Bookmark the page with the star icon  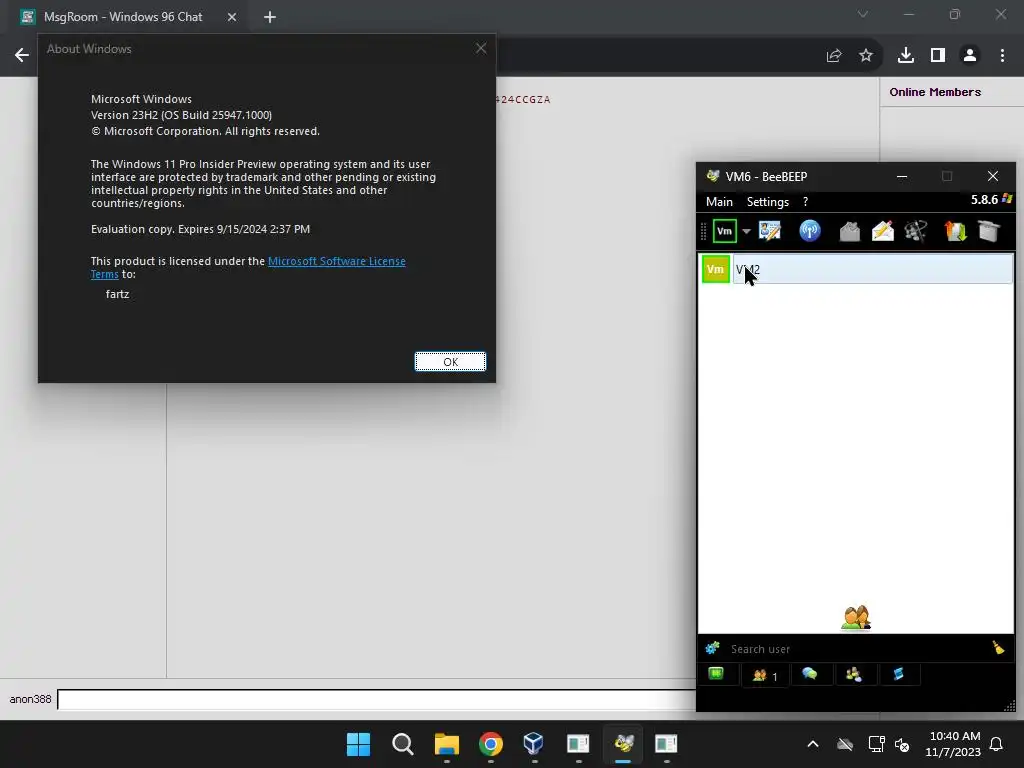coord(866,56)
